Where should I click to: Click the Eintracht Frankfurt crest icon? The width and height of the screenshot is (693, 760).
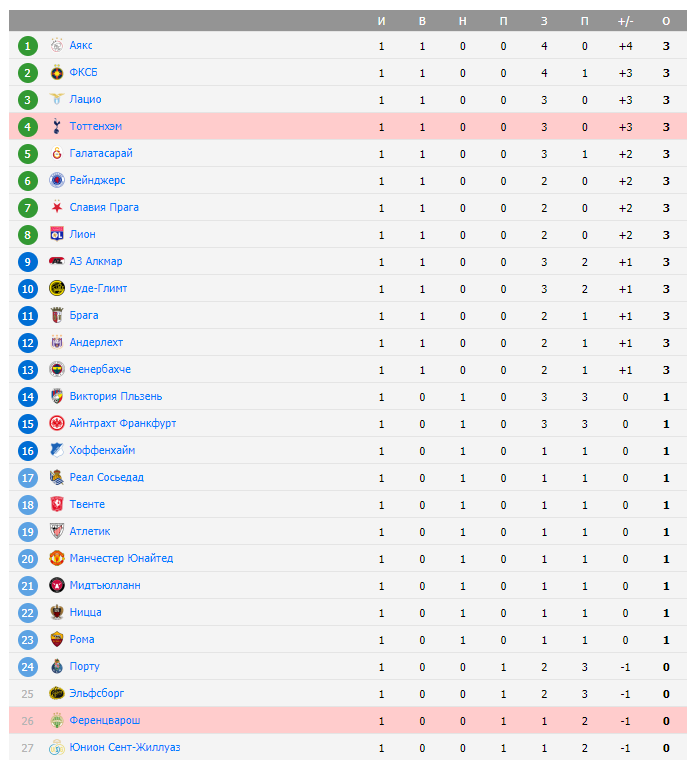pyautogui.click(x=57, y=423)
